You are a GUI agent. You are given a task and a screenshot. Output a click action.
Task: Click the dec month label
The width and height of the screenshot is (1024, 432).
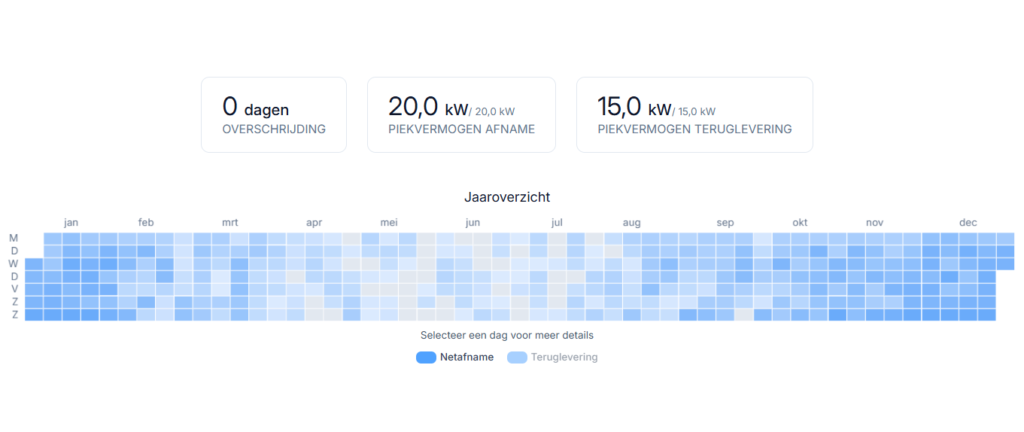[968, 223]
